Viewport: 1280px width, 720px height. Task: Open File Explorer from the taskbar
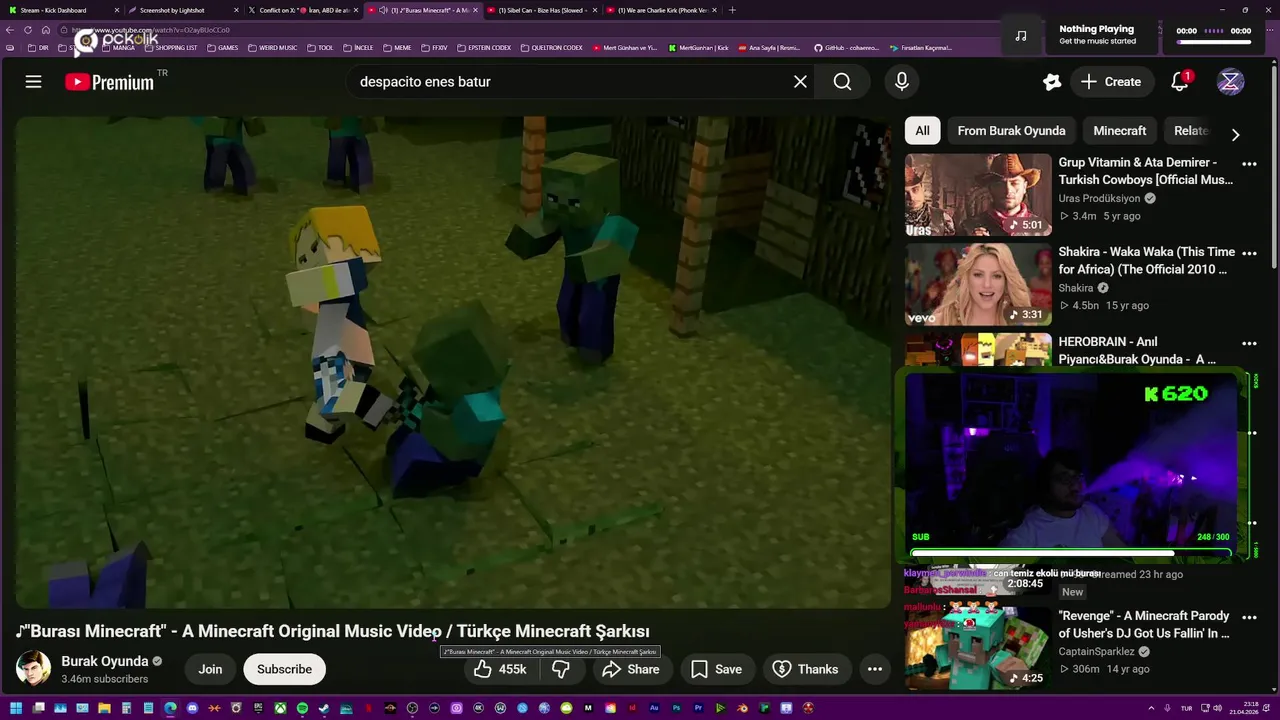point(104,708)
